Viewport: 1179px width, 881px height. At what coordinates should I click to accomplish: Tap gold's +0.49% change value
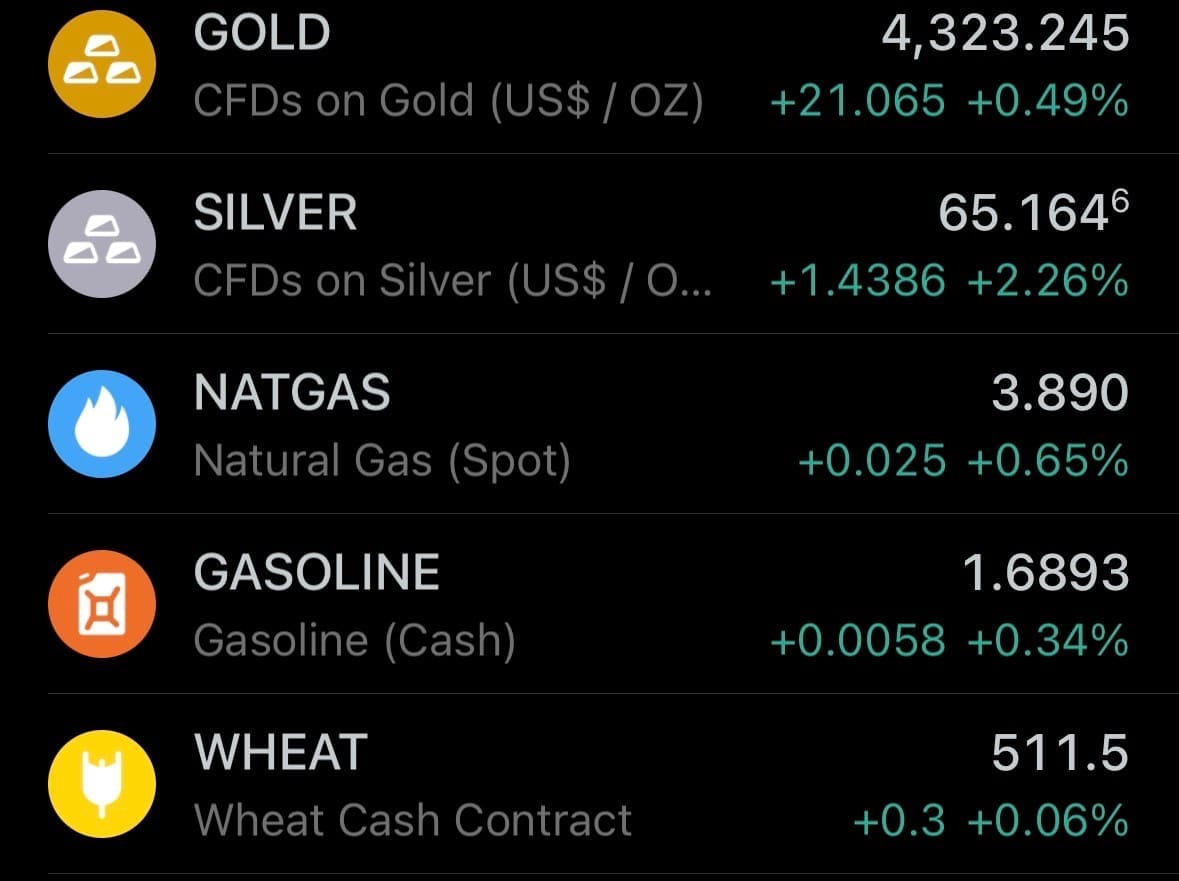1048,101
